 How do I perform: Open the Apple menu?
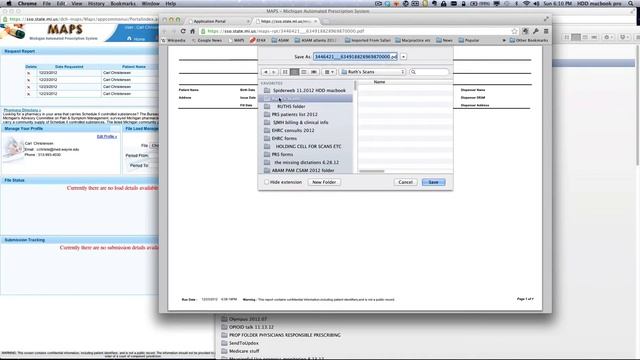point(9,3)
